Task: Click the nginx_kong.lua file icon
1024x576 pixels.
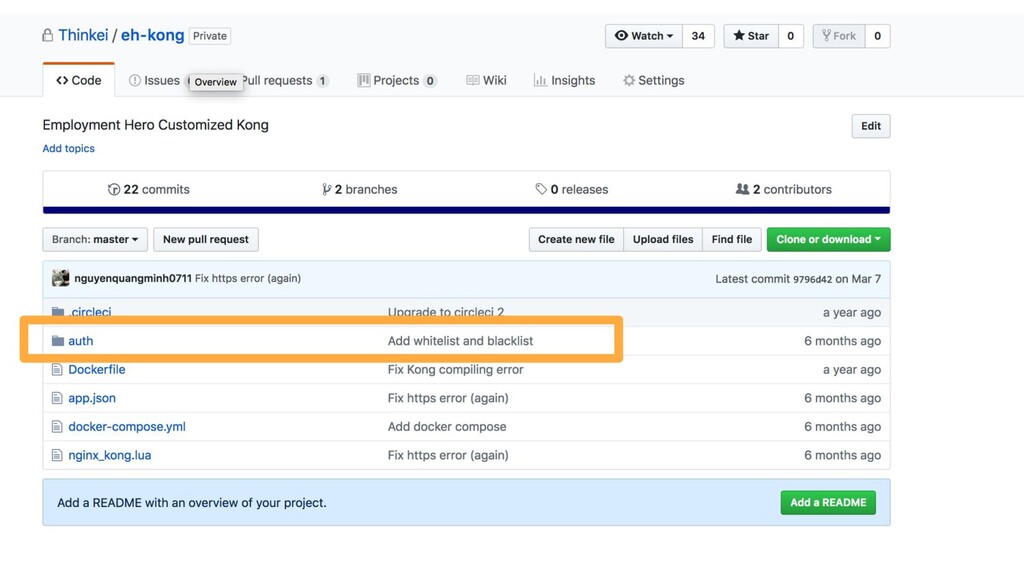Action: (57, 455)
